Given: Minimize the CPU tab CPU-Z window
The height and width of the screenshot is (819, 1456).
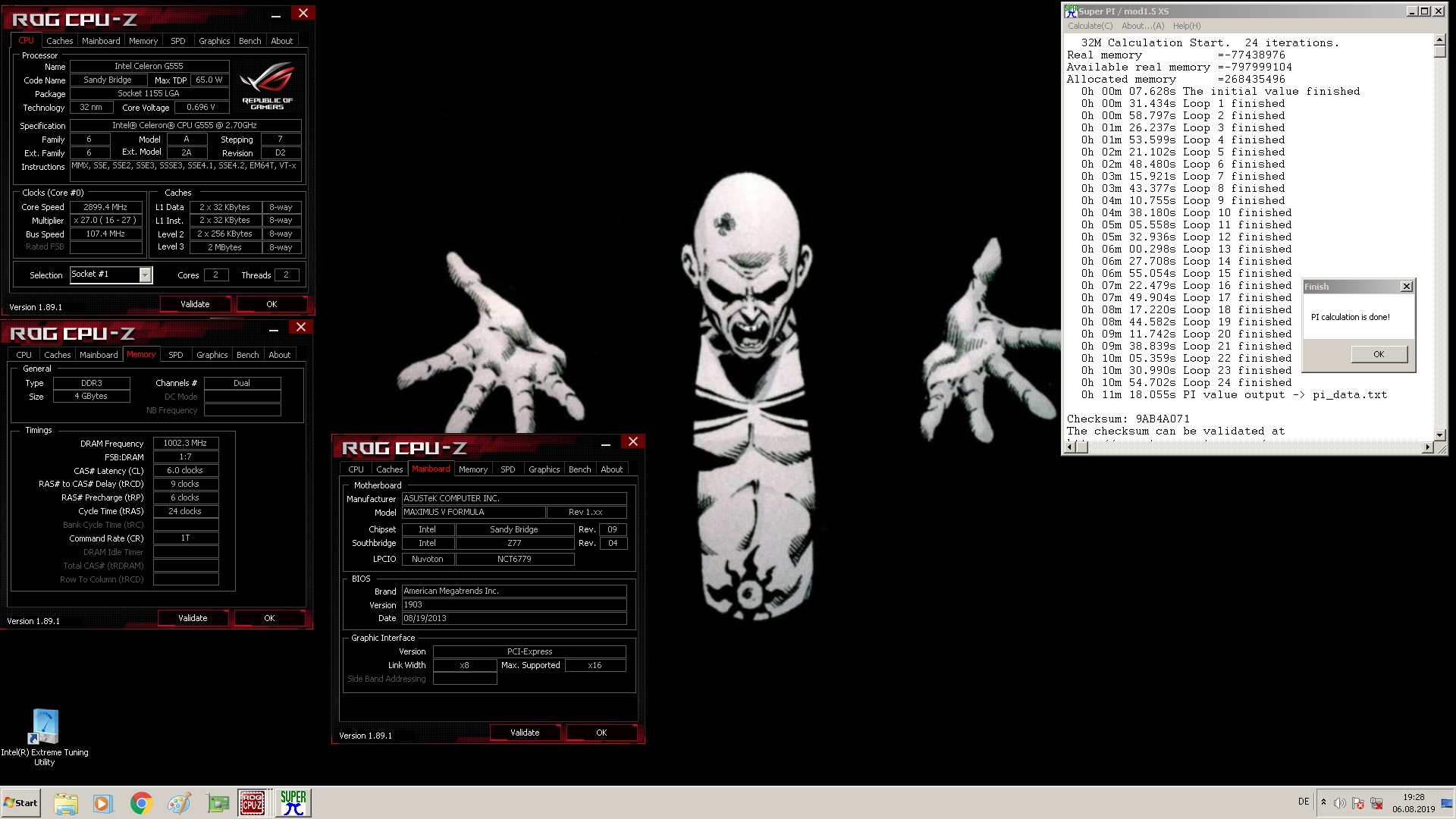Looking at the screenshot, I should point(276,15).
